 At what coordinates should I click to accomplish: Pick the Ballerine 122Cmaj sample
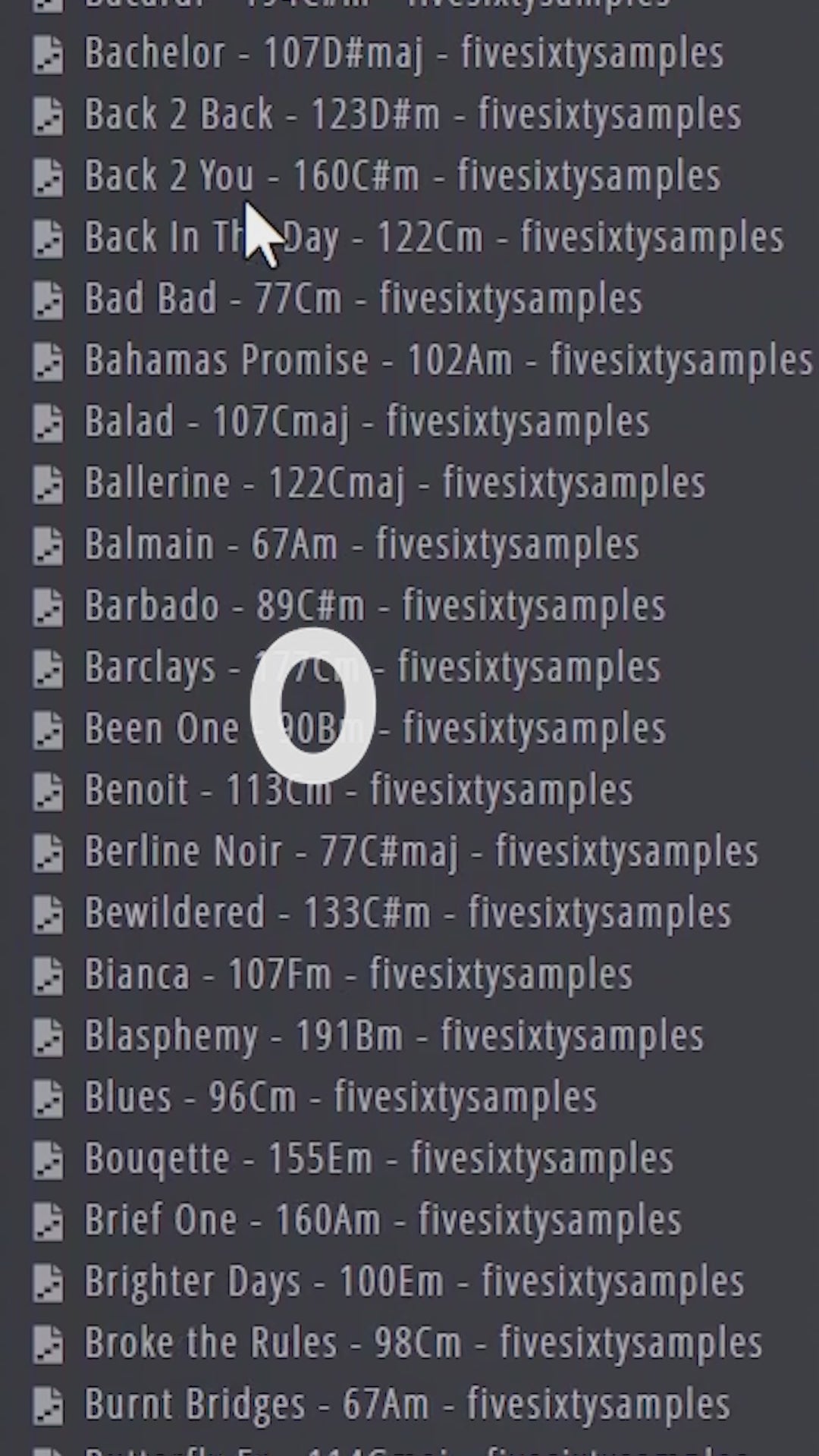pos(394,483)
